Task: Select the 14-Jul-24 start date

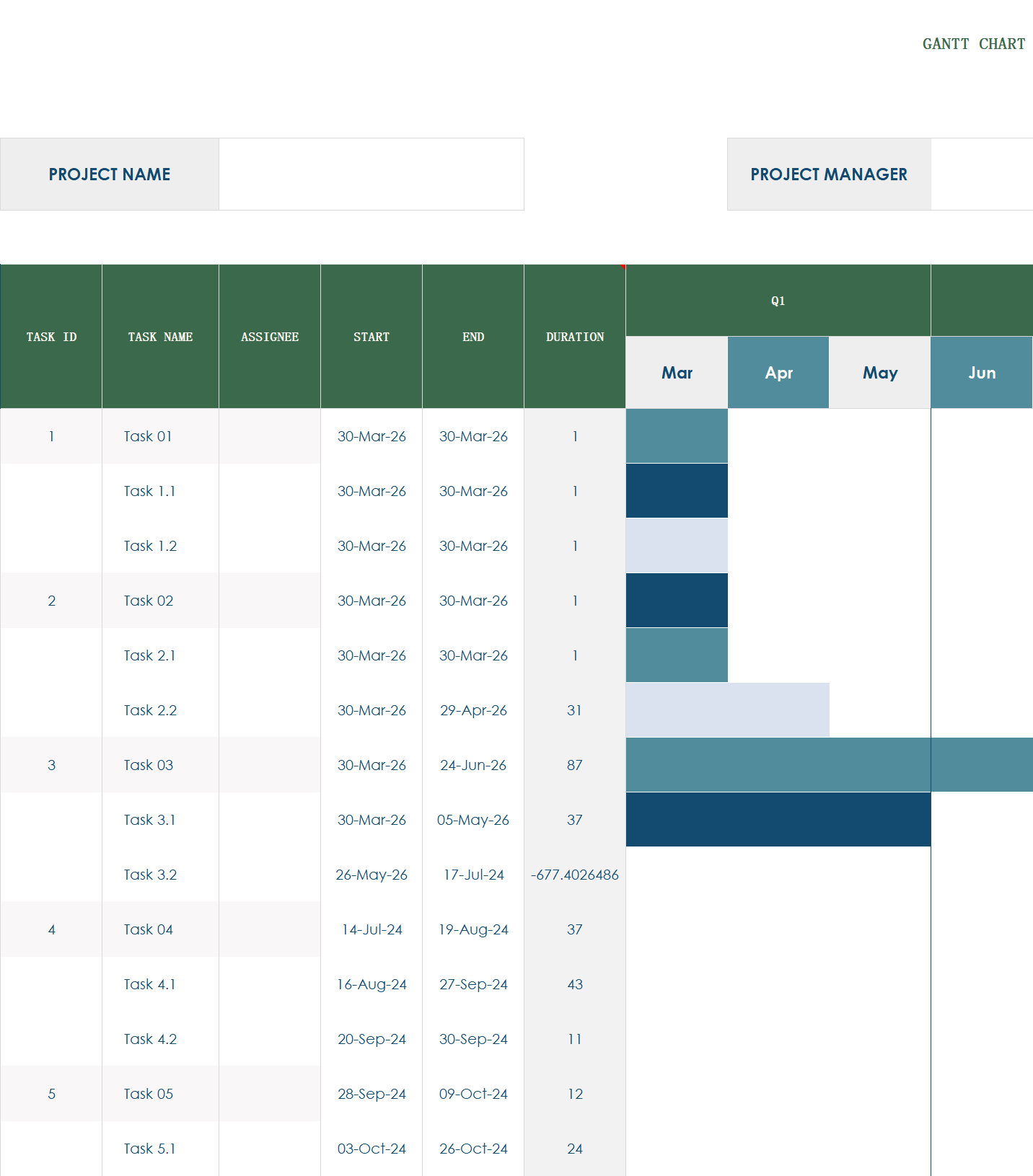Action: (x=372, y=929)
